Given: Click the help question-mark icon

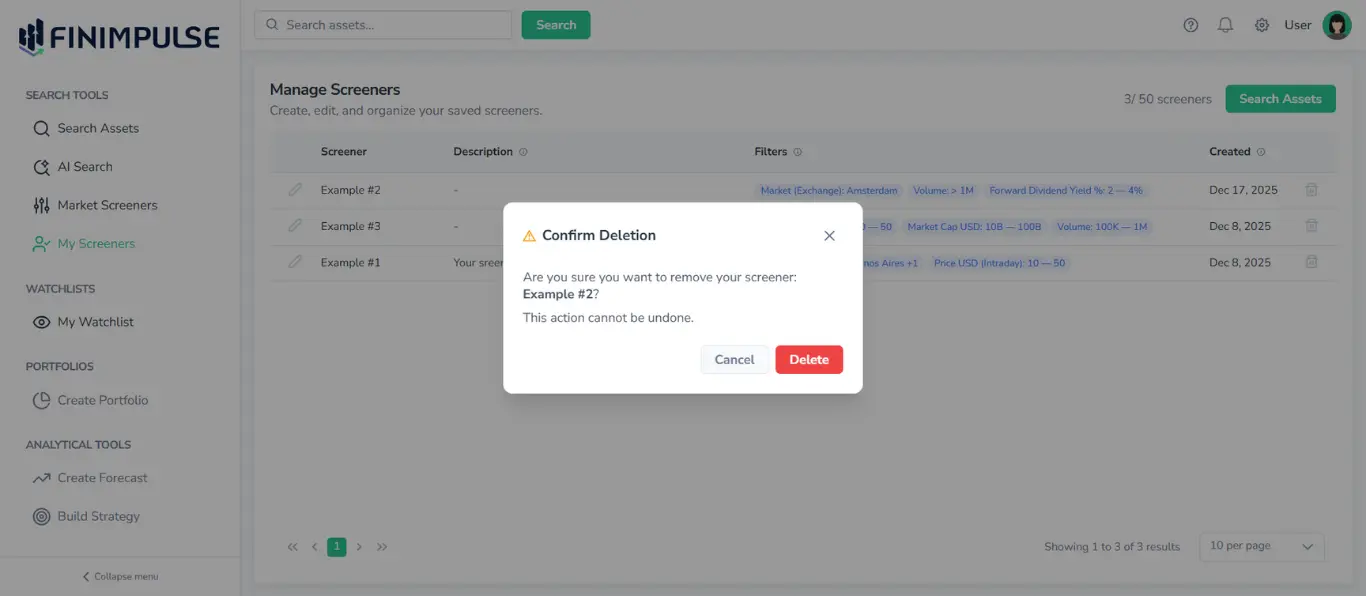Looking at the screenshot, I should (1190, 24).
